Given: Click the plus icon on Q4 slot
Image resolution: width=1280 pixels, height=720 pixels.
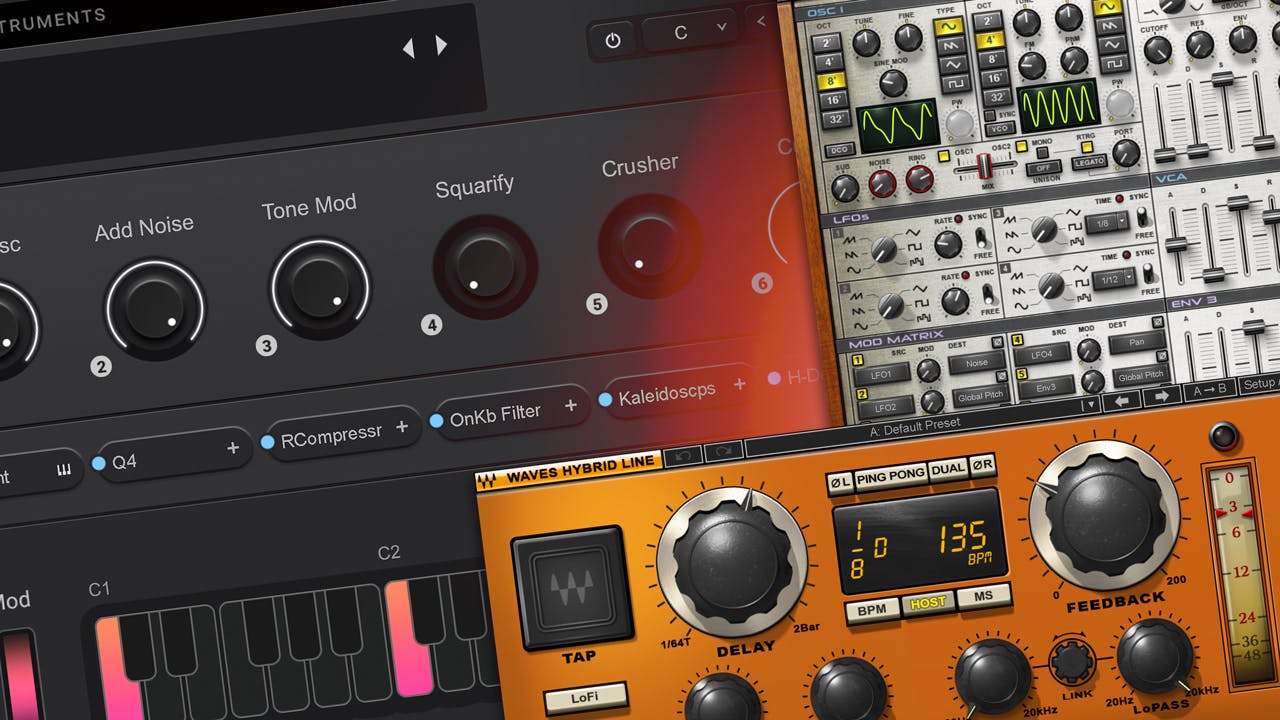Looking at the screenshot, I should click(x=233, y=448).
